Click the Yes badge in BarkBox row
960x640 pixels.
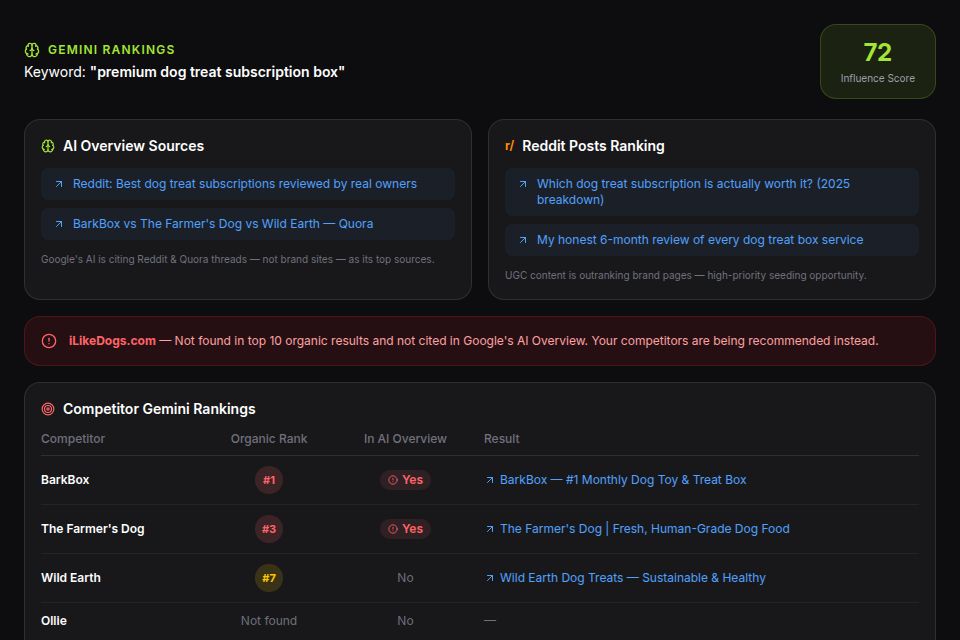pyautogui.click(x=405, y=480)
